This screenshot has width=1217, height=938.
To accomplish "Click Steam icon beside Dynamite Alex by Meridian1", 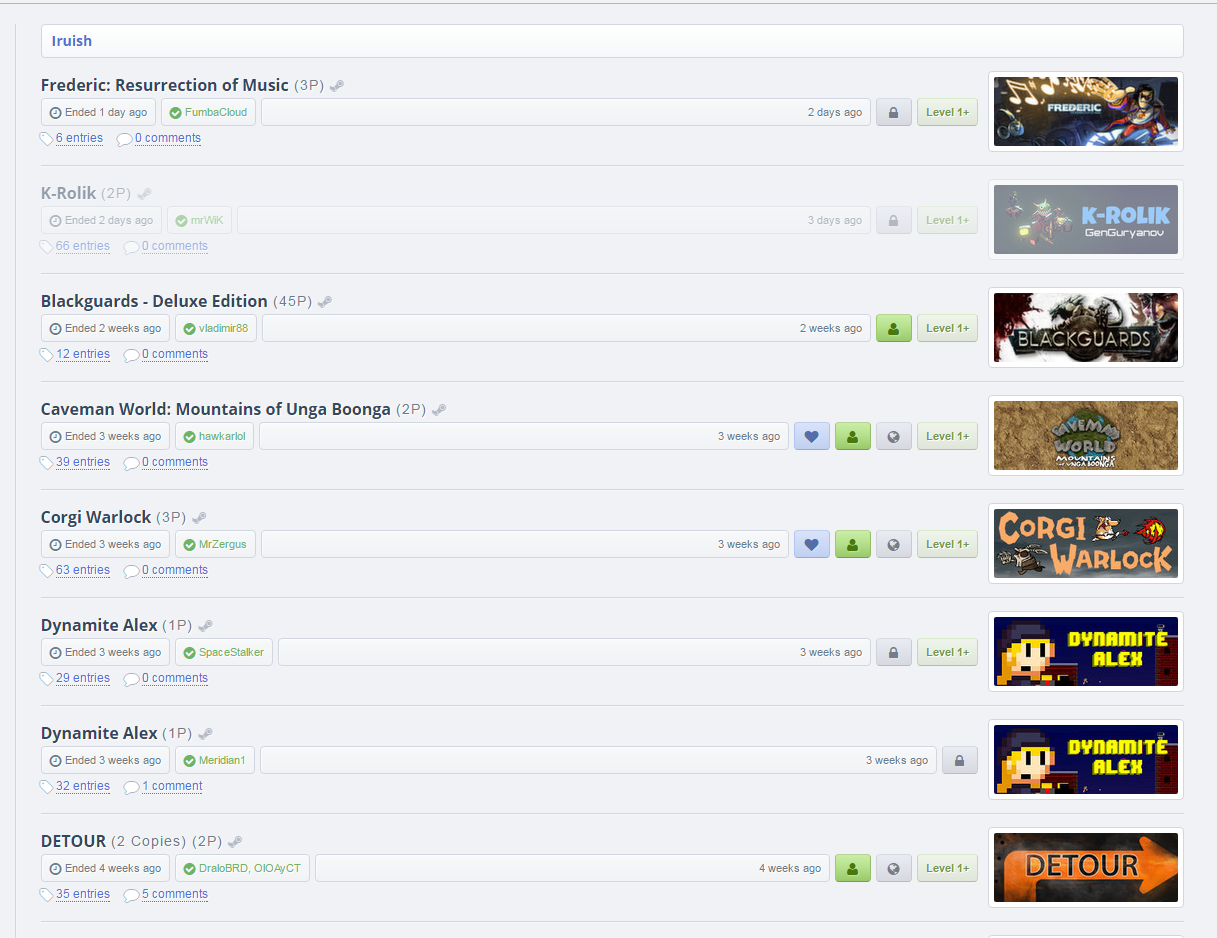I will (x=205, y=734).
